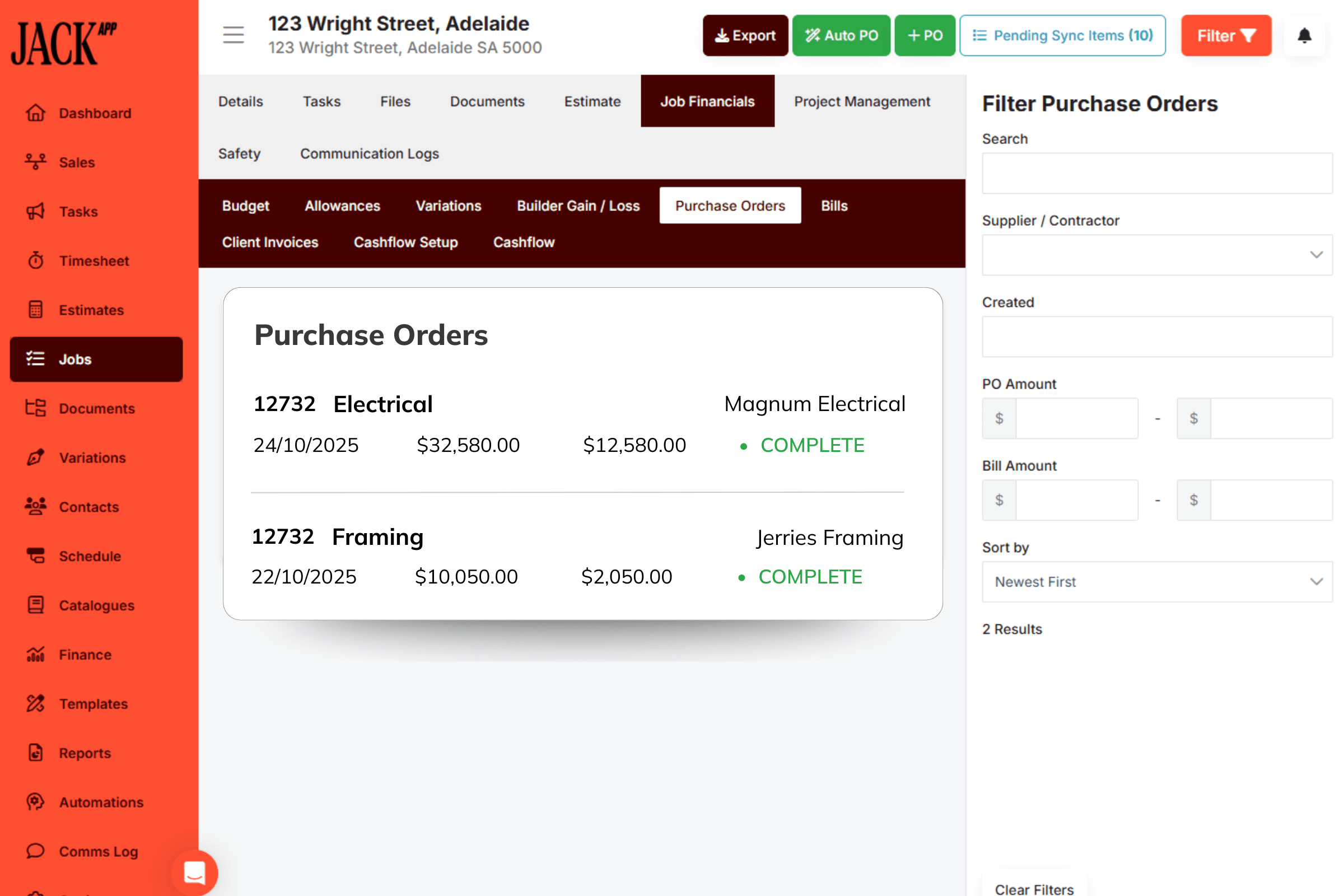Click into the Search field

[1156, 172]
